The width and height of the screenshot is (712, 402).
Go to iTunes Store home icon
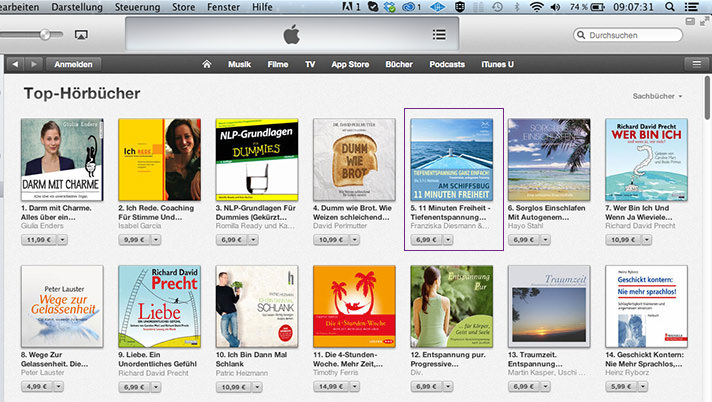(x=207, y=64)
